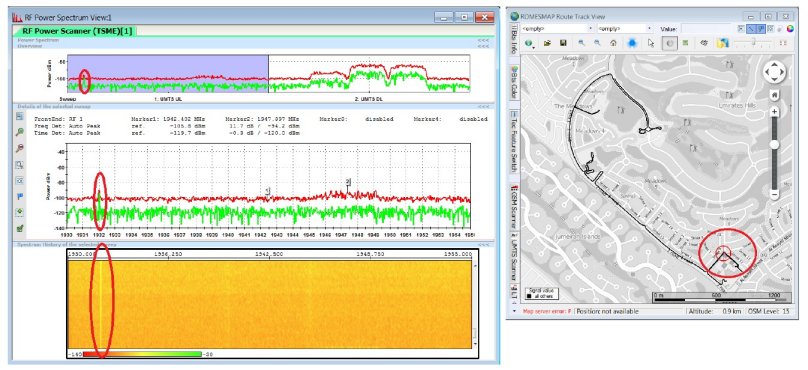Save map with the floppy disk icon
This screenshot has width=808, height=370.
[x=563, y=43]
